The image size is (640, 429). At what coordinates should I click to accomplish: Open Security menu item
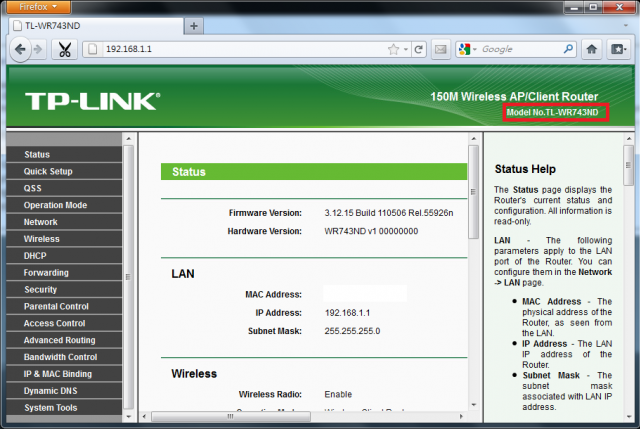coord(64,289)
